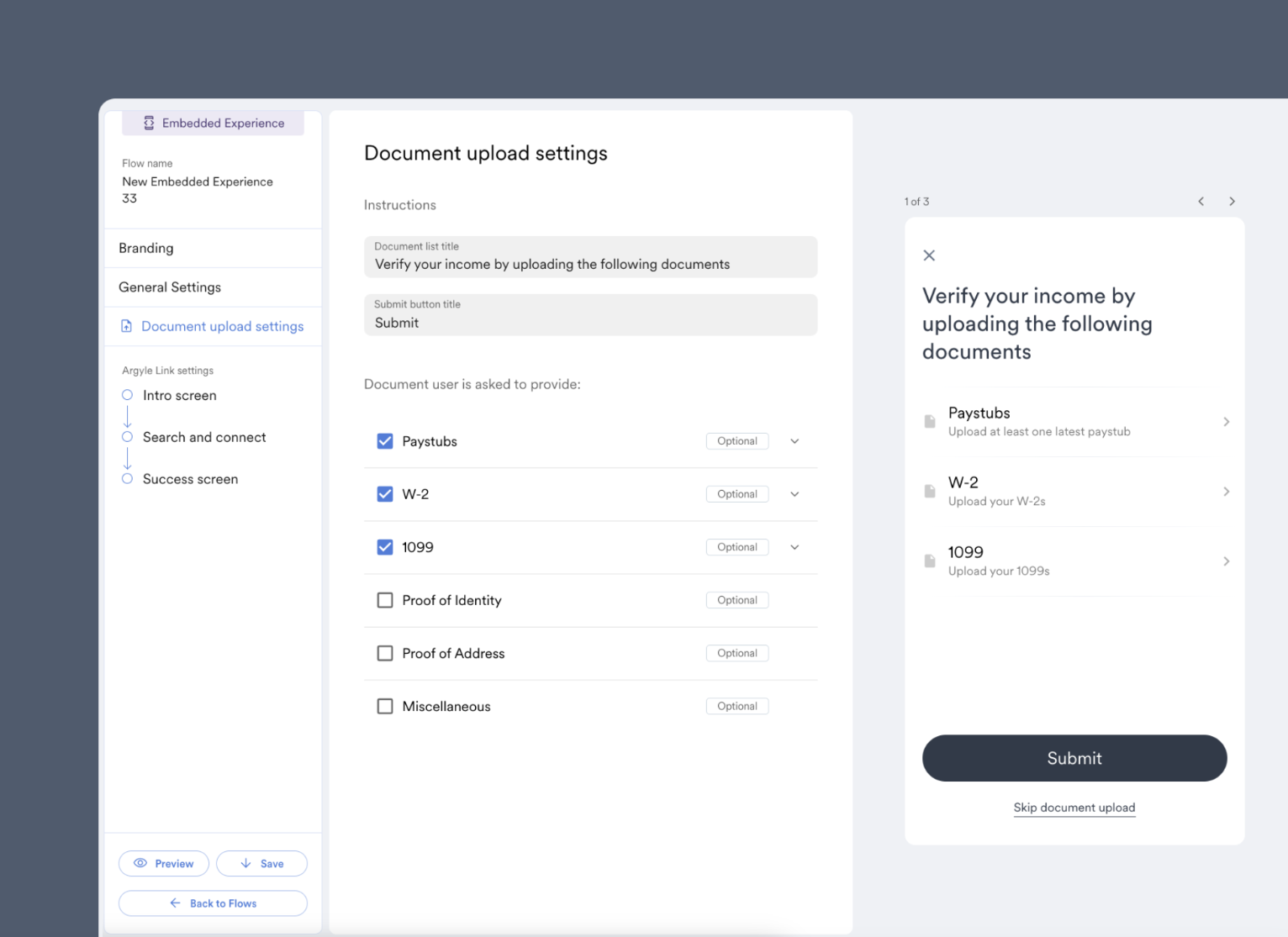
Task: Click the document icon beside Paystubs in preview
Action: [929, 421]
